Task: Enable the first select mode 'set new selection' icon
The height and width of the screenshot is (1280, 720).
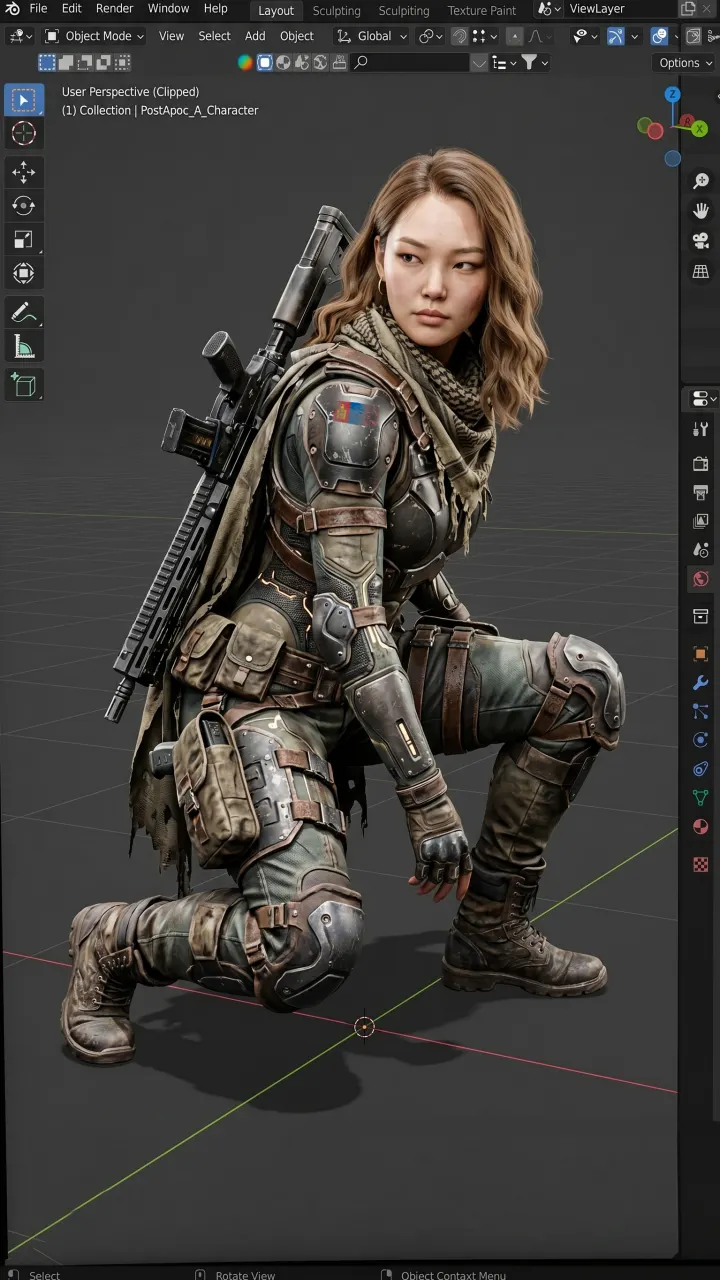Action: [x=47, y=62]
